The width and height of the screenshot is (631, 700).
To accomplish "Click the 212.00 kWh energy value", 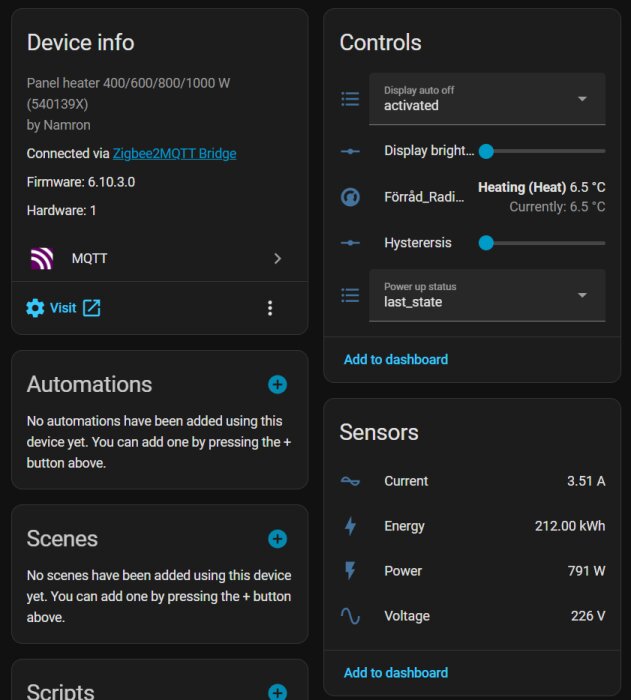I will [x=570, y=526].
